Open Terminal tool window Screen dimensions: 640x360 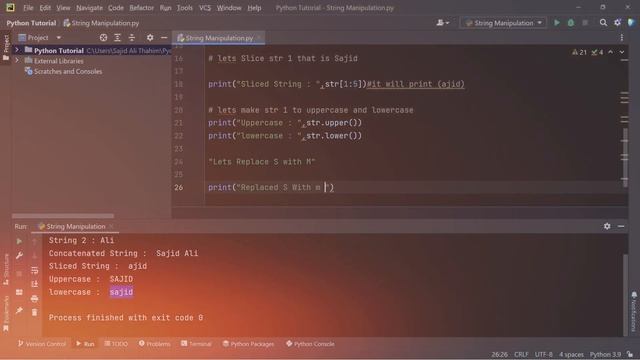pos(196,344)
